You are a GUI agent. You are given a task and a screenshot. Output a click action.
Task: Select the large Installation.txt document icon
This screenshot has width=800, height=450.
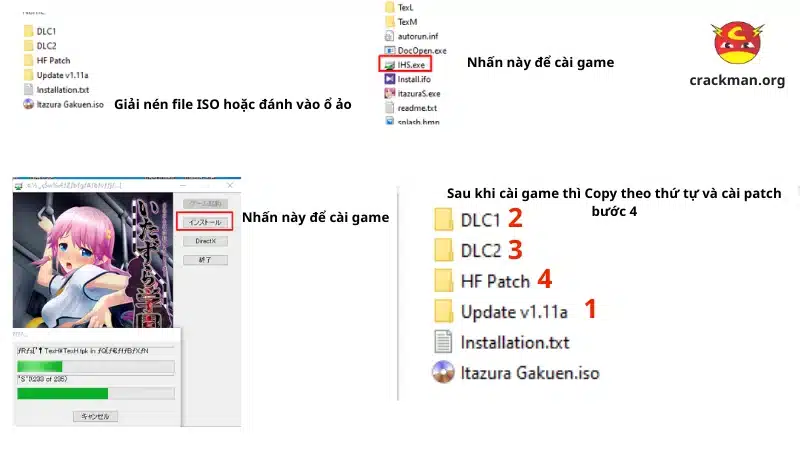click(x=443, y=342)
